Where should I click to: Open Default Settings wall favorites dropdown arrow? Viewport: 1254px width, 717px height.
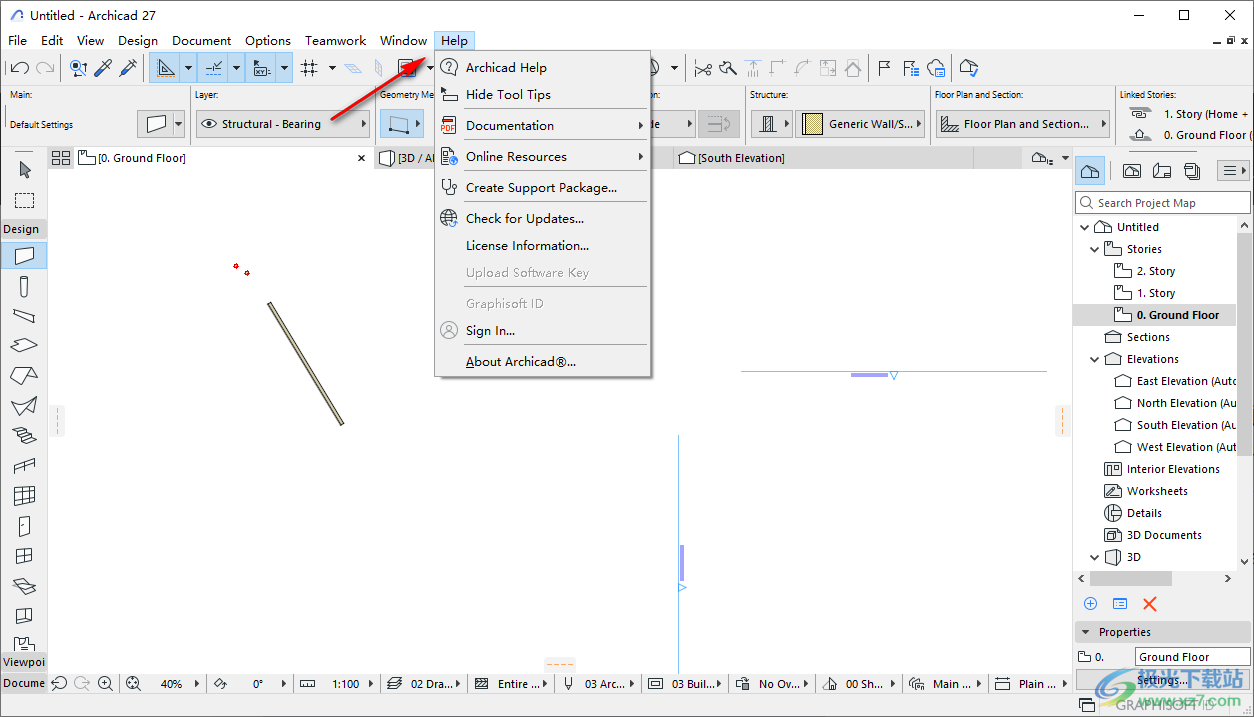coord(179,124)
